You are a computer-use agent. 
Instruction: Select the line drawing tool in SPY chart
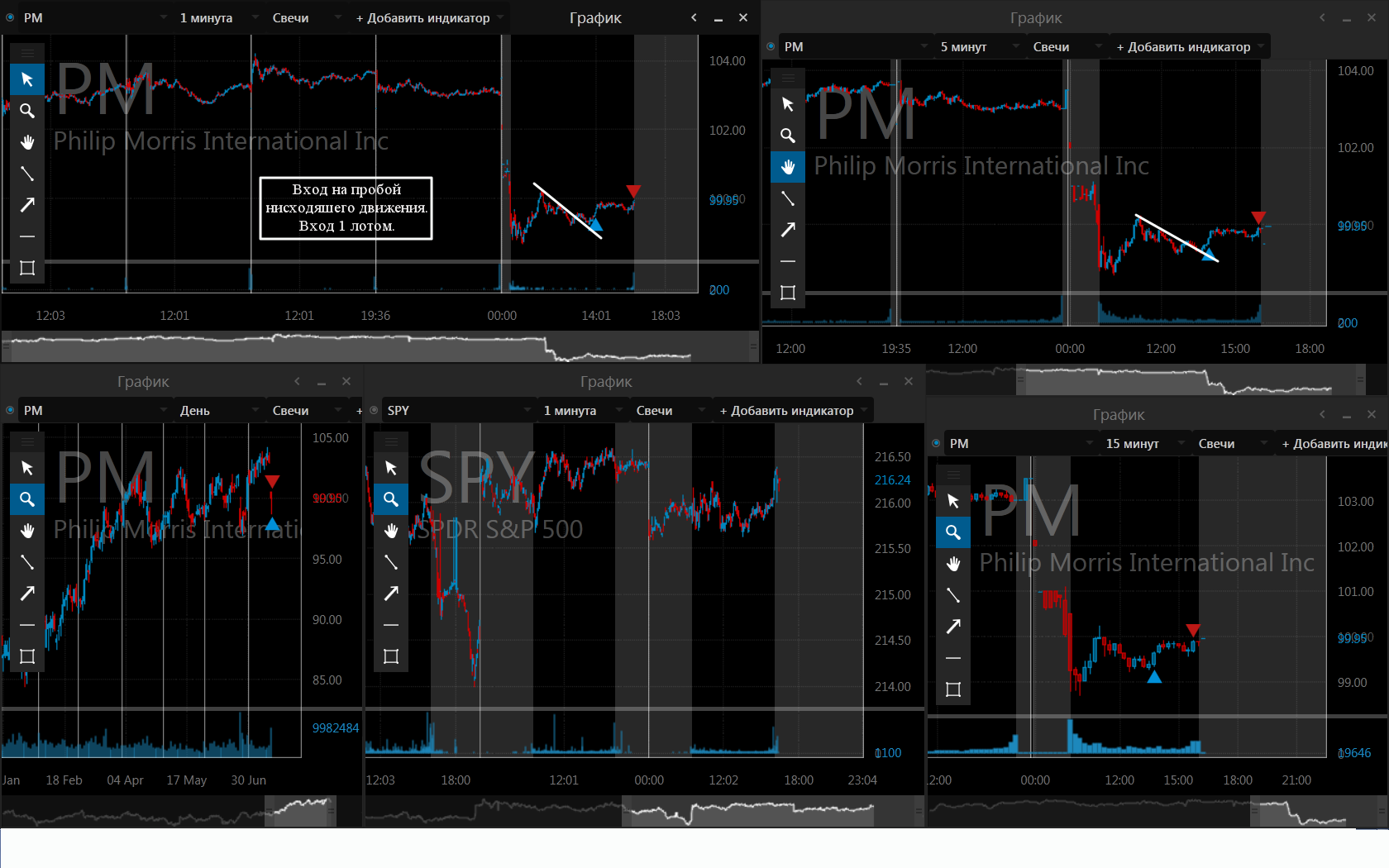click(391, 562)
